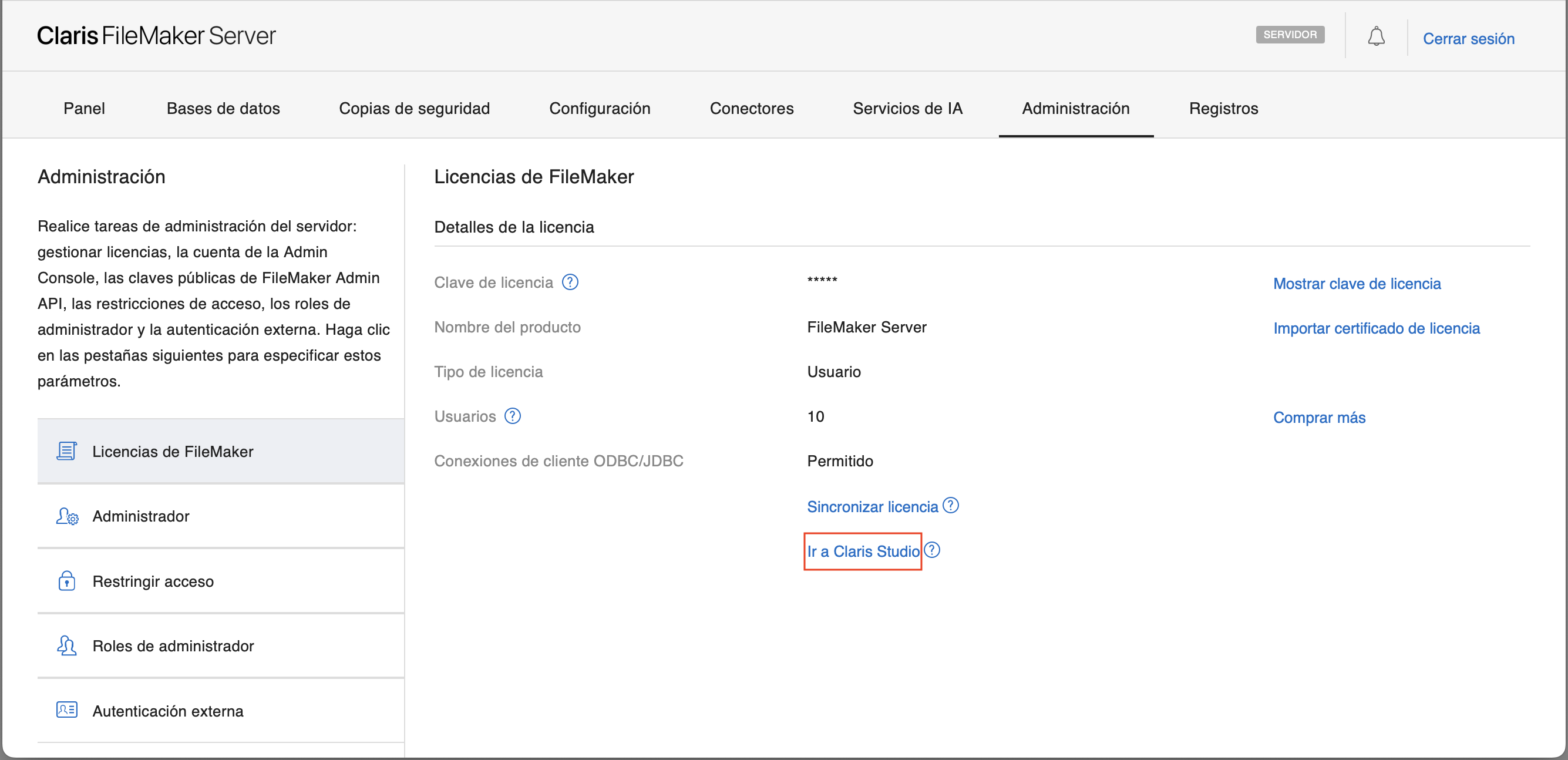
Task: Click the Ir a Claris Studio link
Action: (x=863, y=551)
